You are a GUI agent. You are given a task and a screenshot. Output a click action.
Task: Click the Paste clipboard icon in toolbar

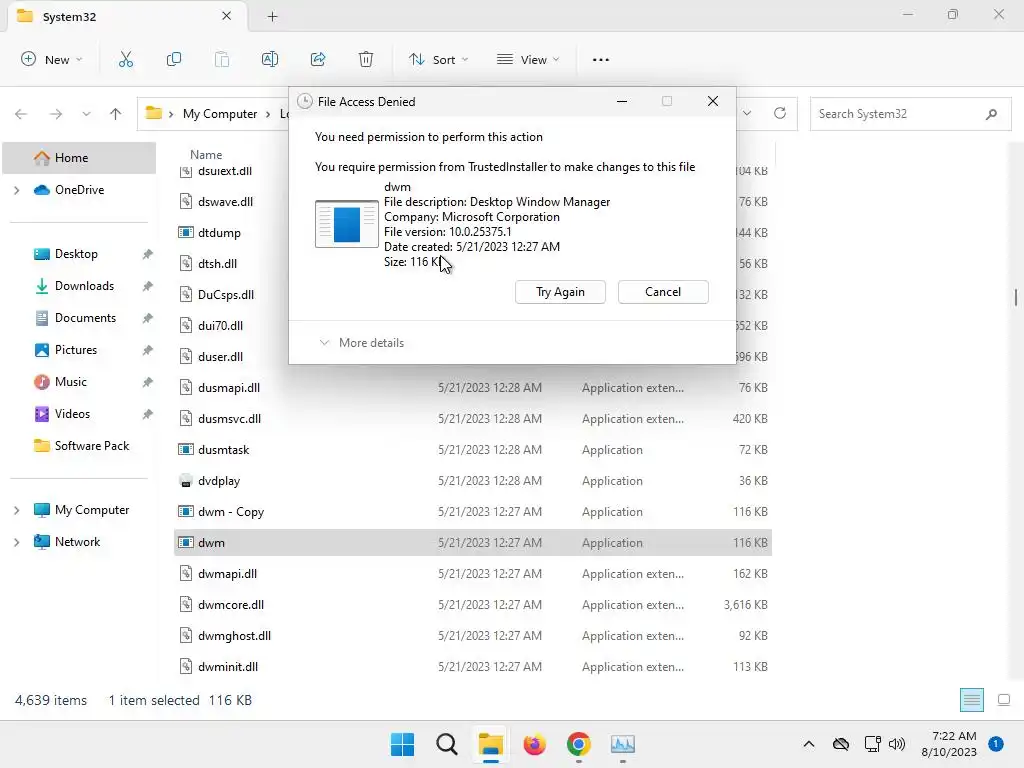(x=222, y=59)
